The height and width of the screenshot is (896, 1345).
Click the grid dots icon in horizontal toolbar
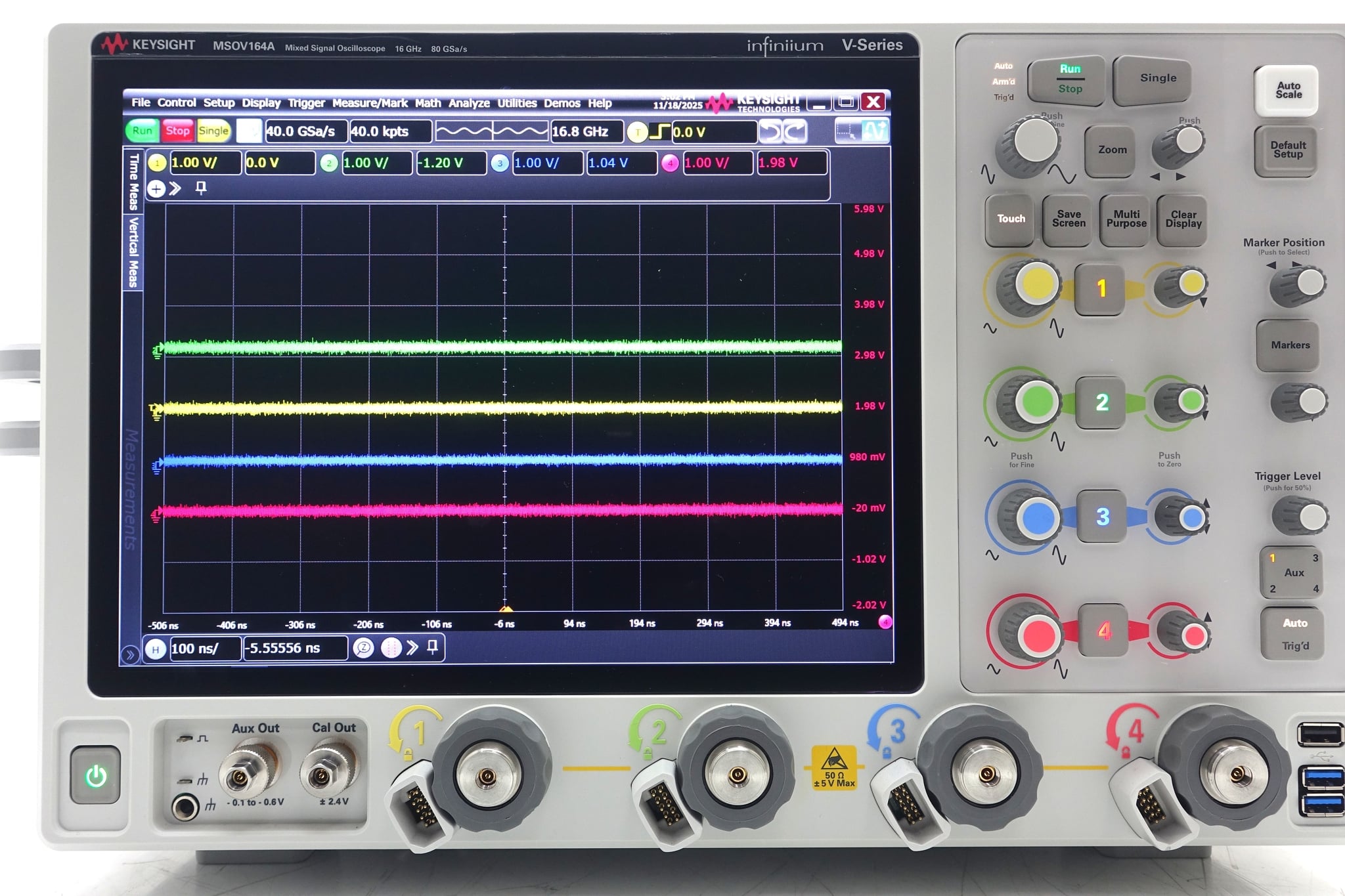391,649
